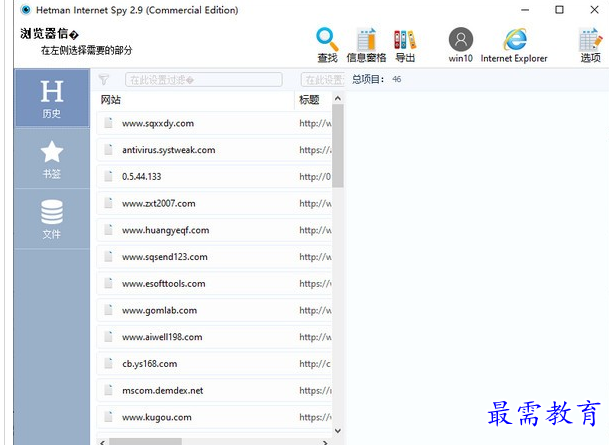Screen dimensions: 609x445
Task: Choose the Internet Explorer browser icon
Action: point(514,45)
